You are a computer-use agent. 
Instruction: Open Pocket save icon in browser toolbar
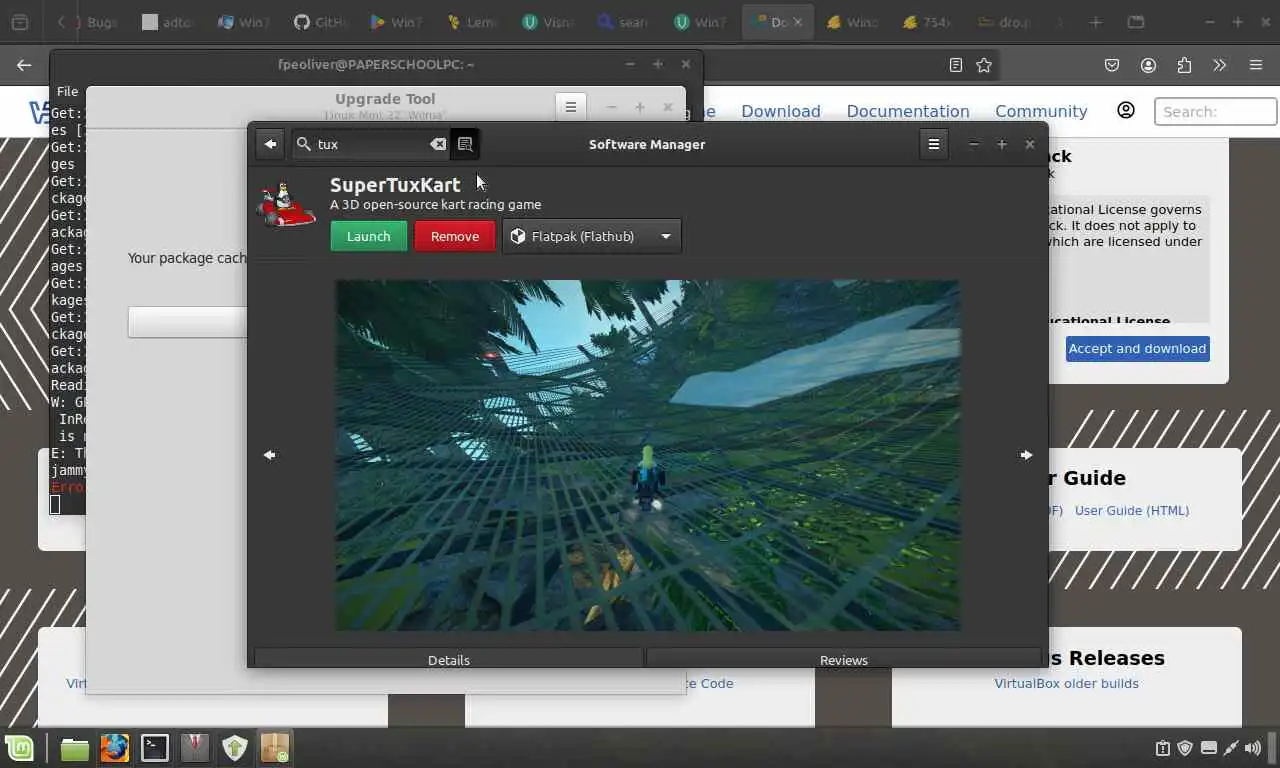tap(1112, 65)
